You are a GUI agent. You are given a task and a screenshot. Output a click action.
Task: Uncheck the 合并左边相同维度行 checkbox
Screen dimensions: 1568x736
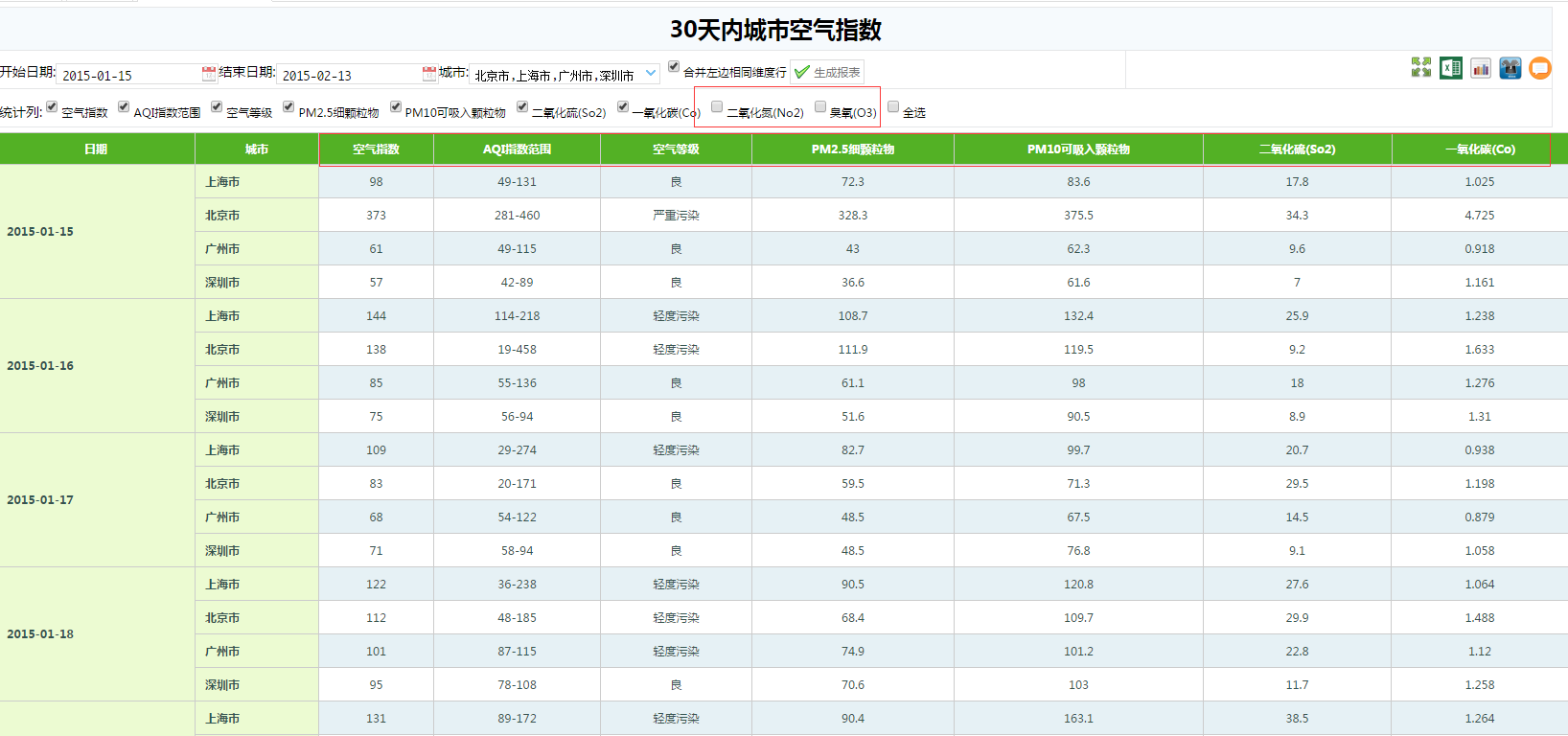pyautogui.click(x=674, y=67)
